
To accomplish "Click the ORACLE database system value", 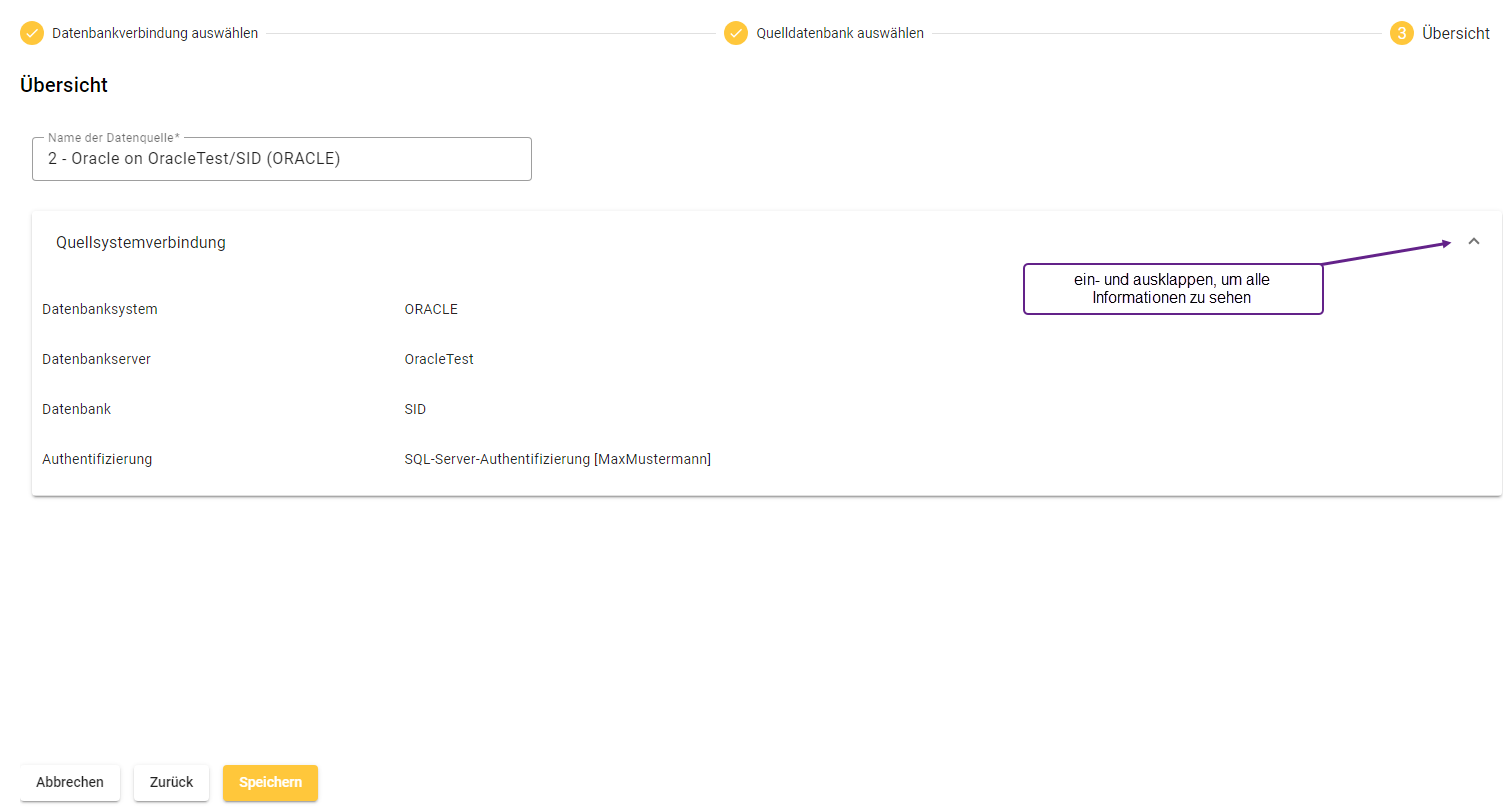I will pos(431,309).
